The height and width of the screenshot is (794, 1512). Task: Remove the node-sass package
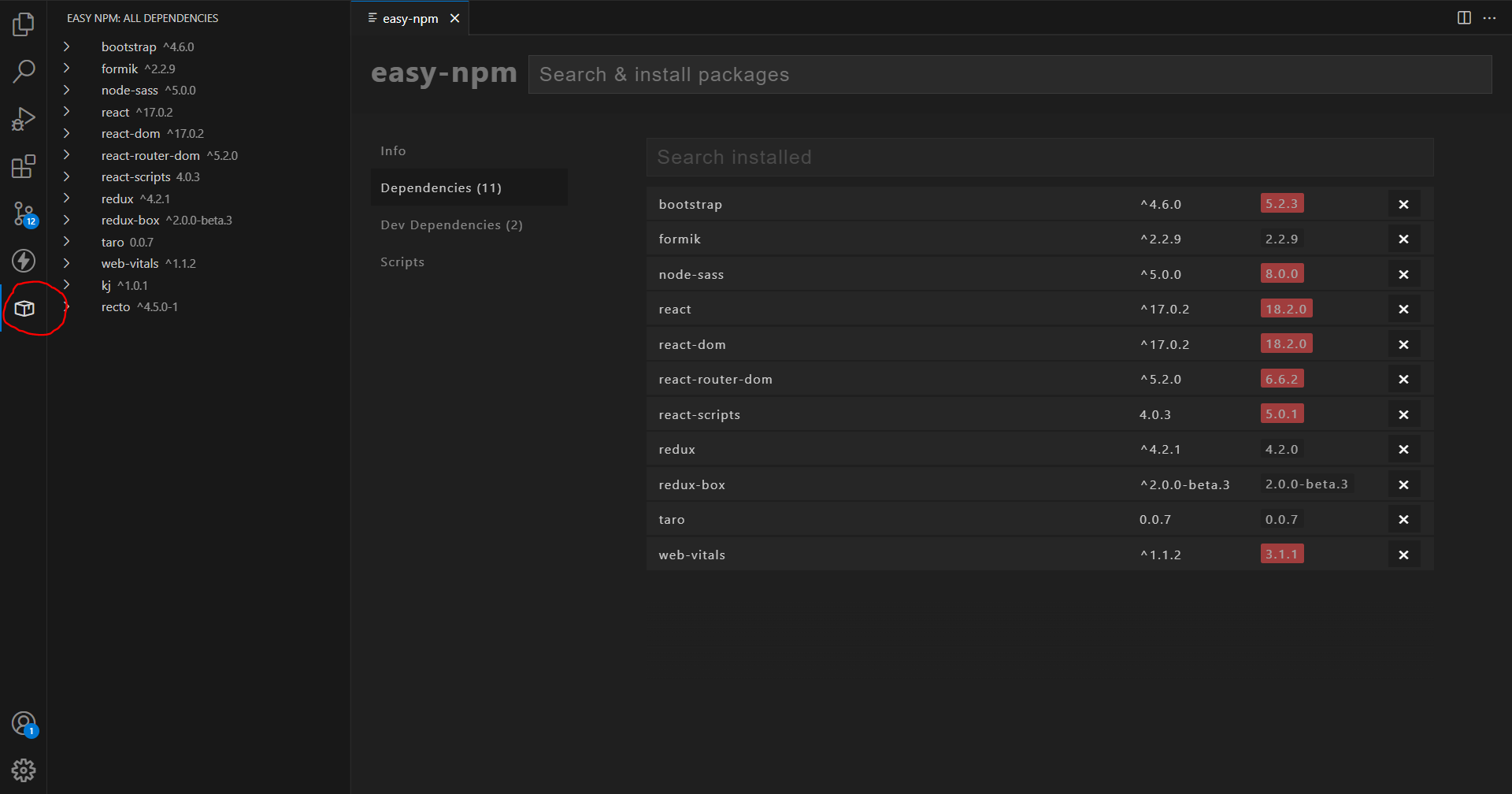1403,274
